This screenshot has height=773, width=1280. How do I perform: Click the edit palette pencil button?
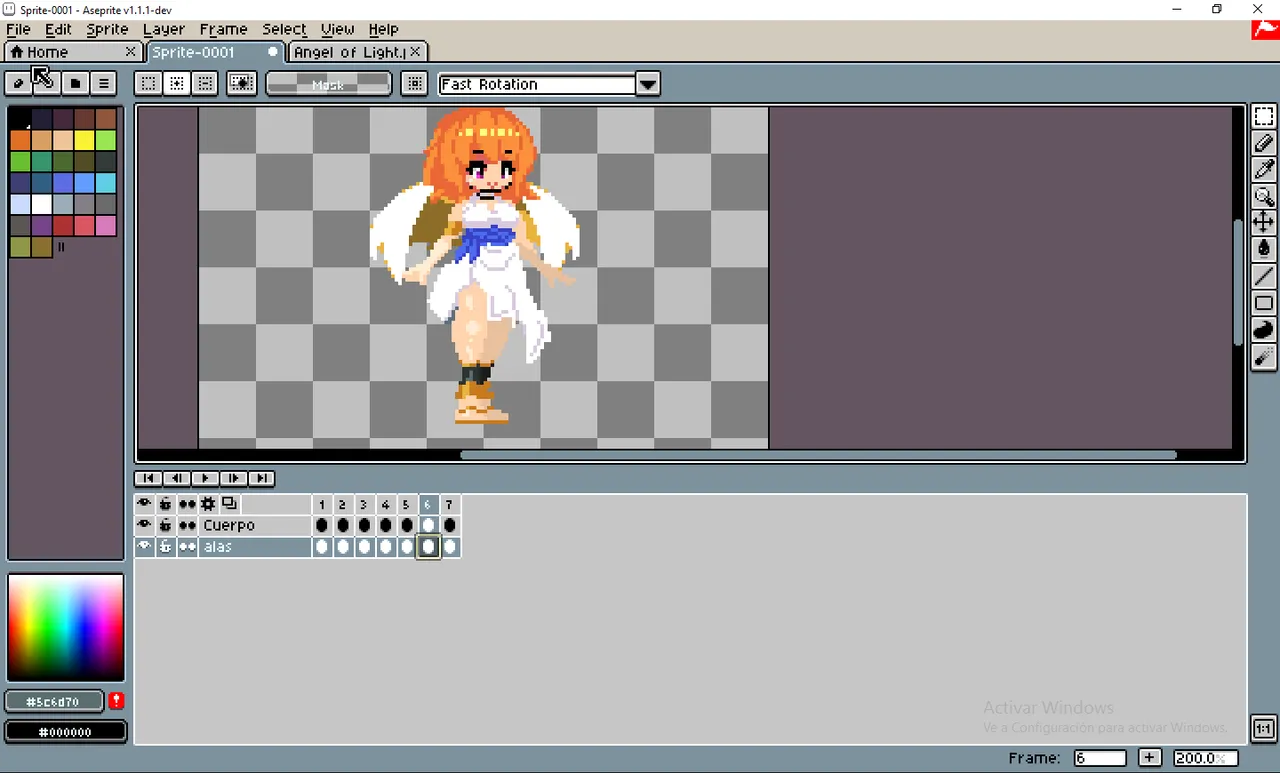(19, 83)
